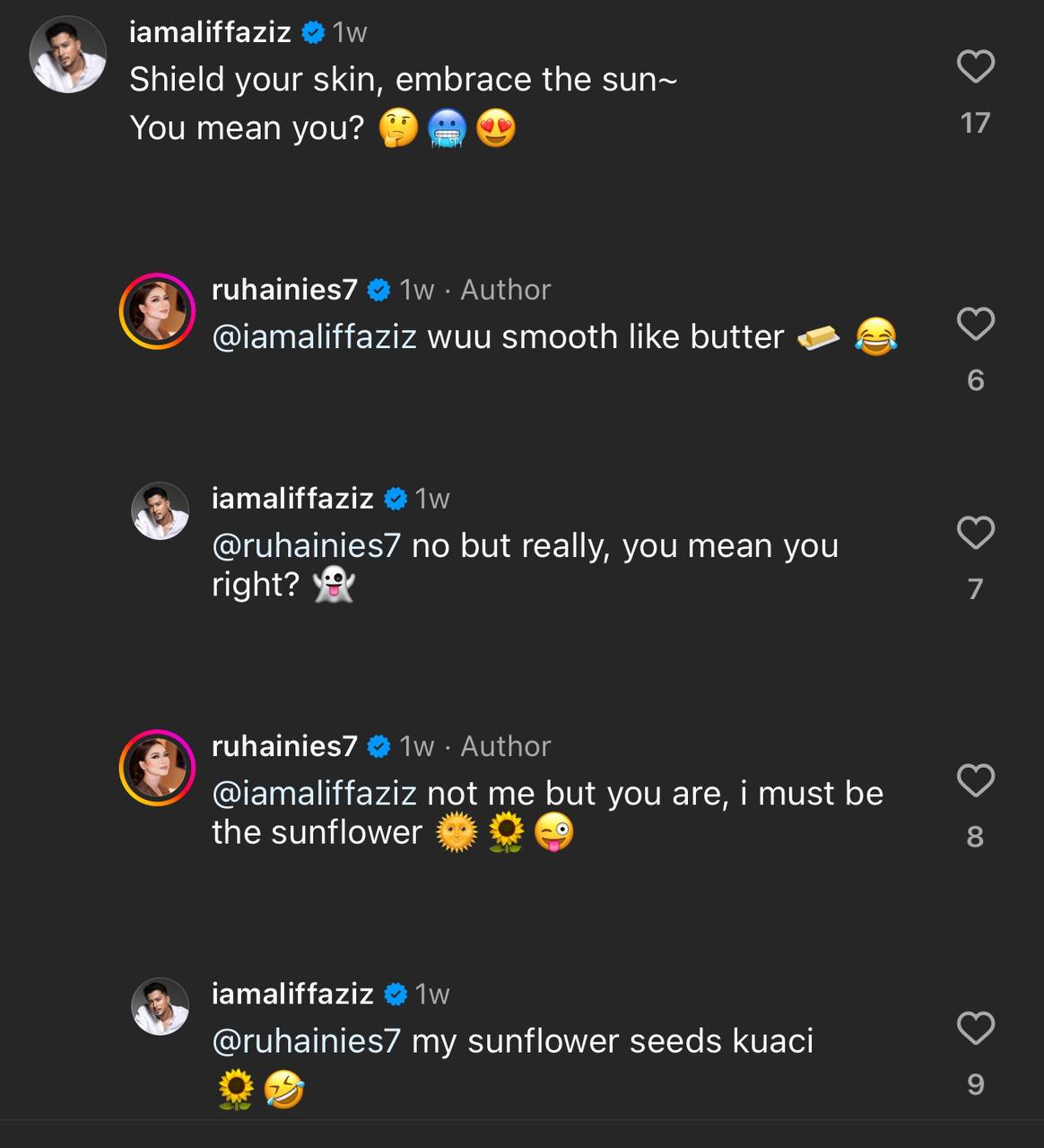Open iamaliffaziz avatar on top comment
The height and width of the screenshot is (1148, 1044).
(x=68, y=54)
